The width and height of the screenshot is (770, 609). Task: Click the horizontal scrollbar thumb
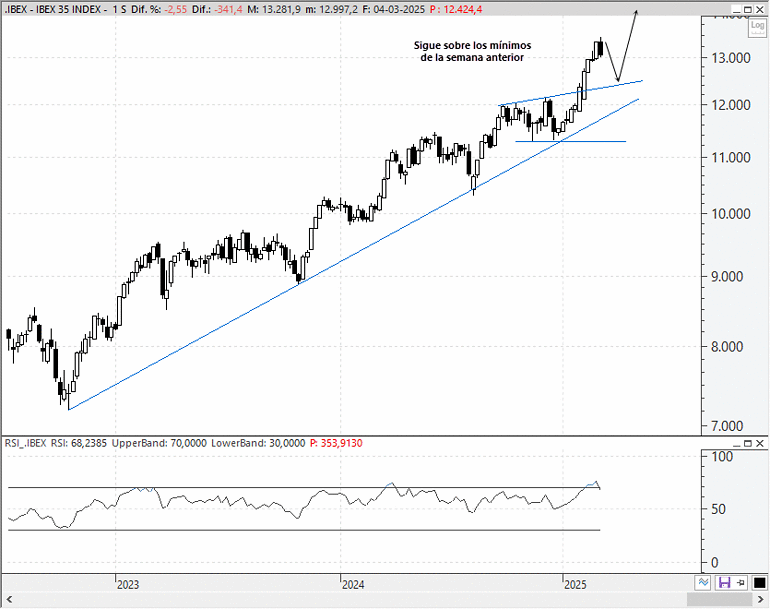(x=719, y=599)
